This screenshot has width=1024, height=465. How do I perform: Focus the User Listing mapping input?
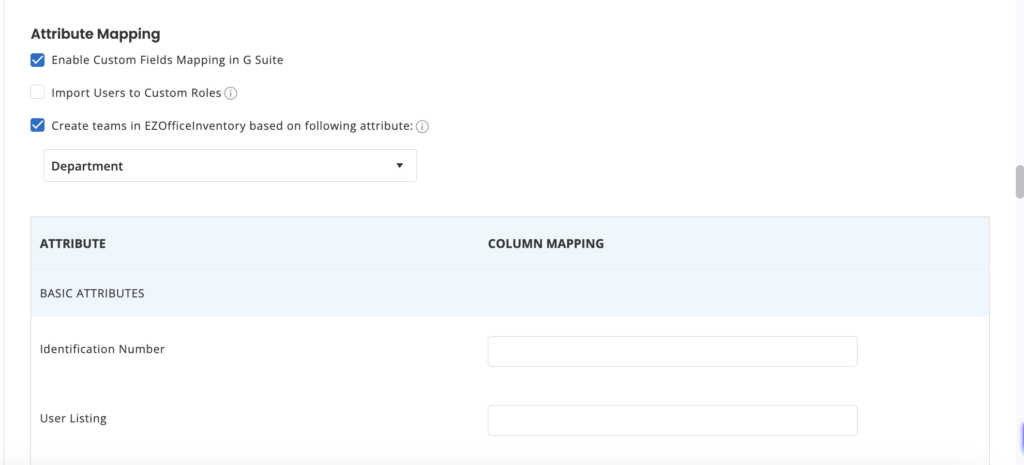pyautogui.click(x=672, y=420)
